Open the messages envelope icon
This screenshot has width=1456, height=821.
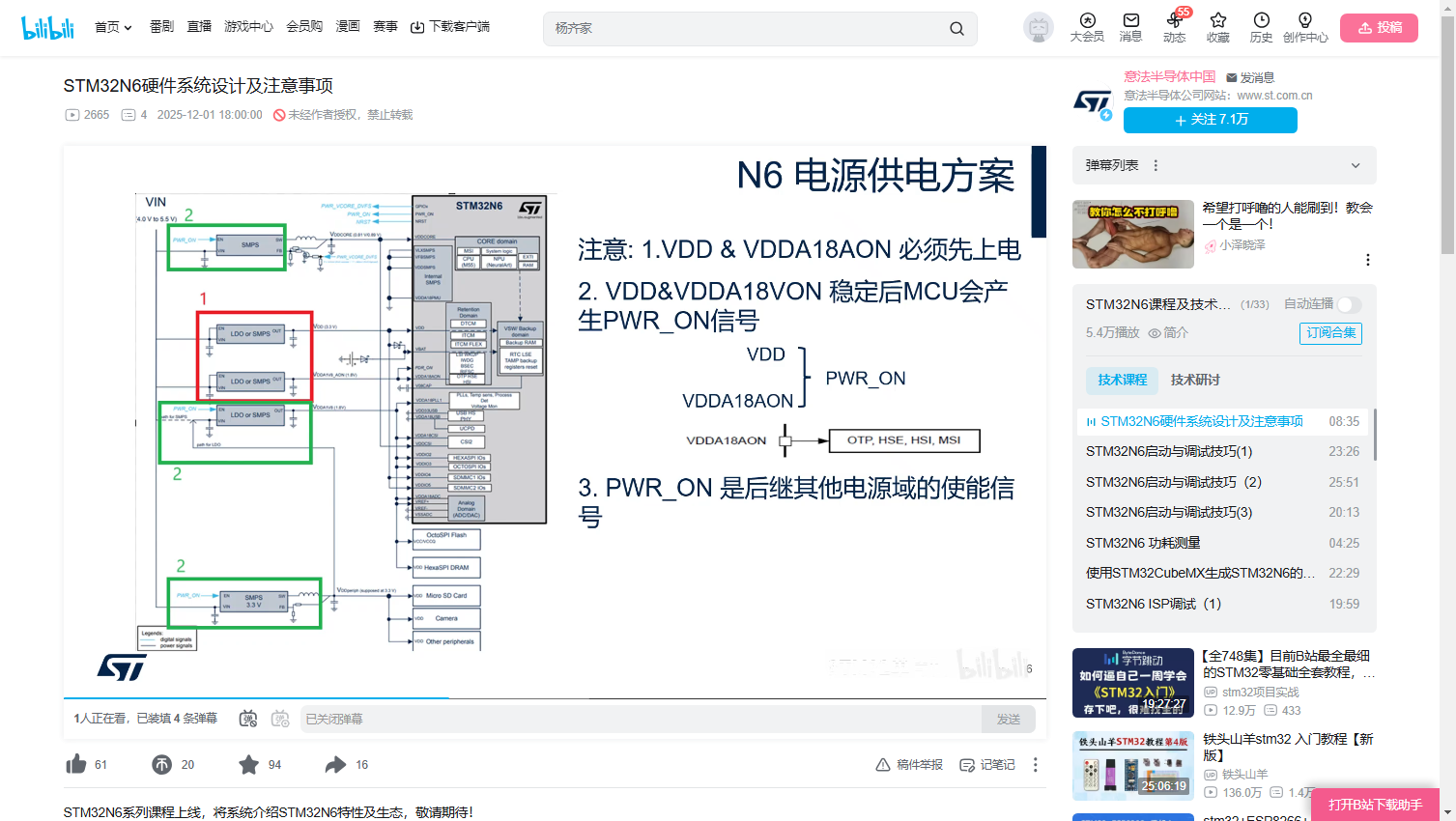1130,20
